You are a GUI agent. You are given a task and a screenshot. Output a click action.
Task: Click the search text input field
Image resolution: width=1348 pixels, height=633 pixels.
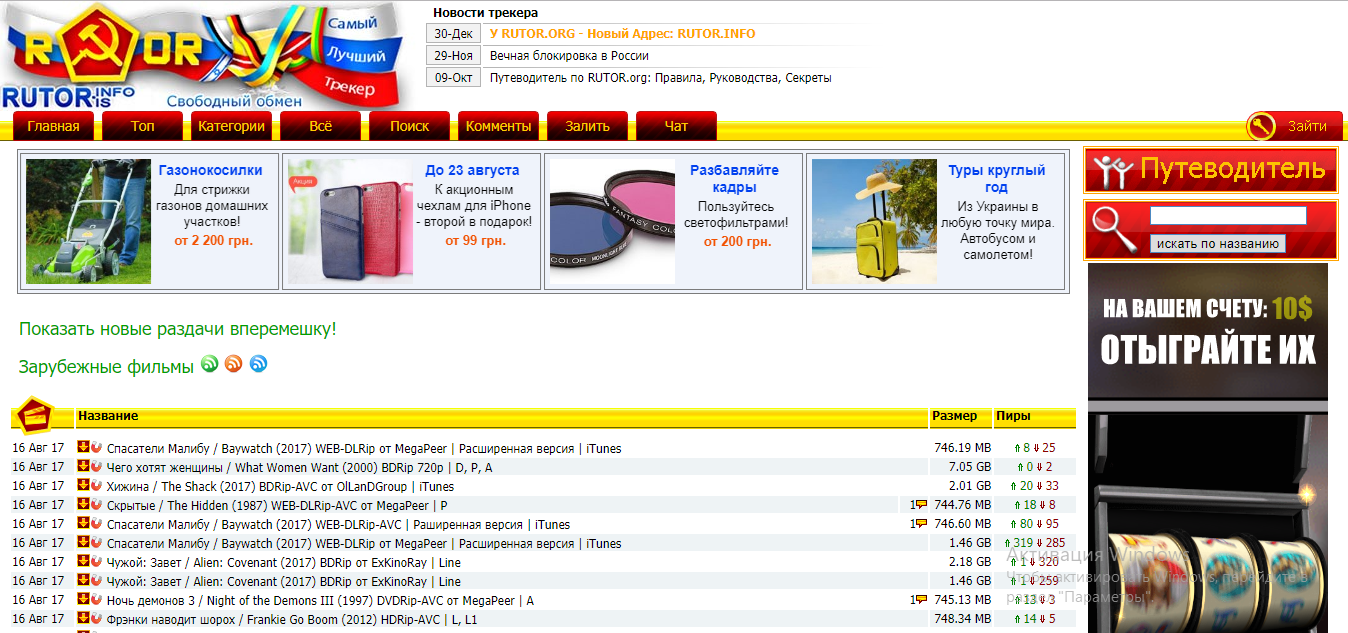(1228, 216)
